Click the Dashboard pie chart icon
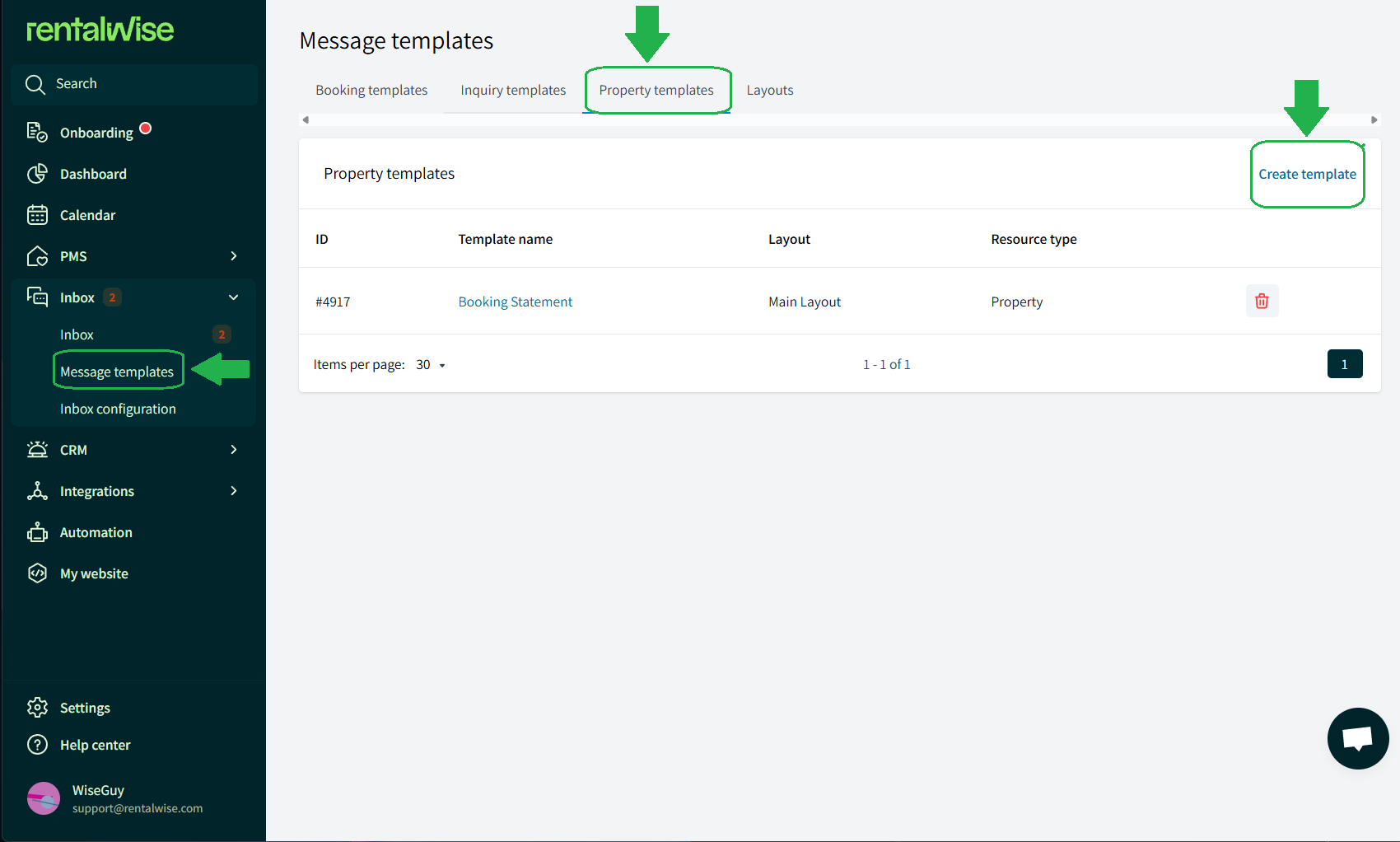This screenshot has width=1400, height=842. (x=37, y=174)
